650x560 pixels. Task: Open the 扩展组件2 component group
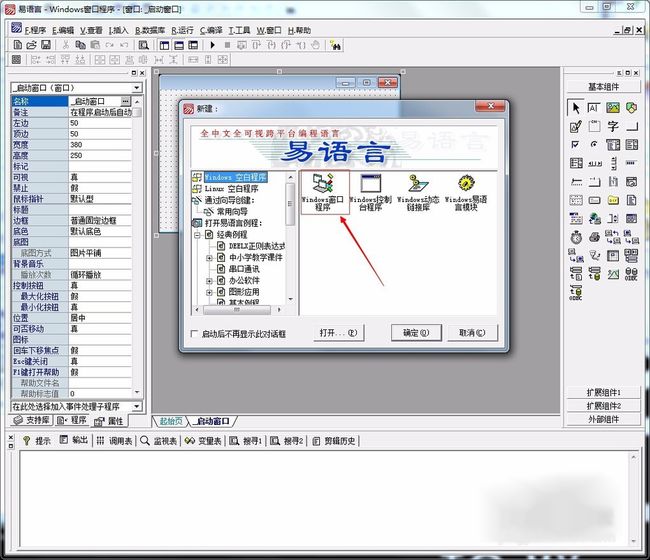(x=604, y=406)
